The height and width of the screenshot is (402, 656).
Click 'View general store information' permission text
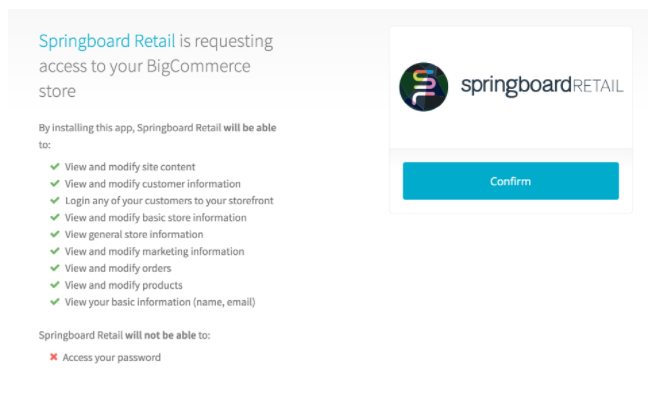[x=134, y=234]
